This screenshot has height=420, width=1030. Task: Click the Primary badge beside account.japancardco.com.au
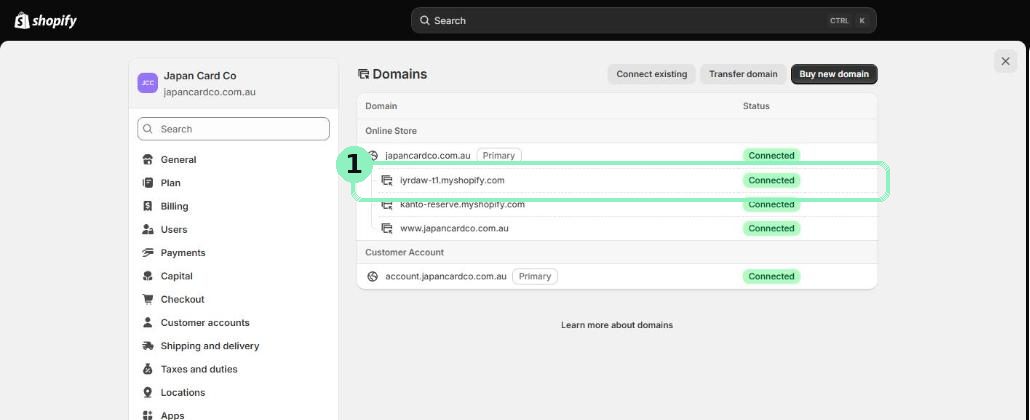pos(535,276)
